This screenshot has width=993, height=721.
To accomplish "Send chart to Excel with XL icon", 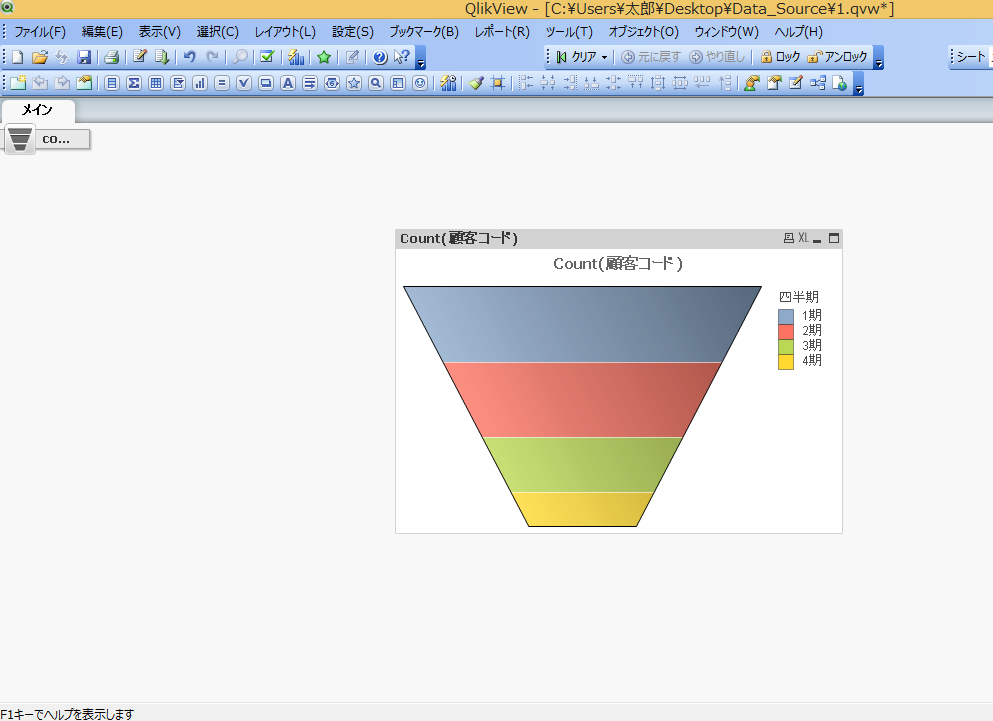I will (803, 238).
